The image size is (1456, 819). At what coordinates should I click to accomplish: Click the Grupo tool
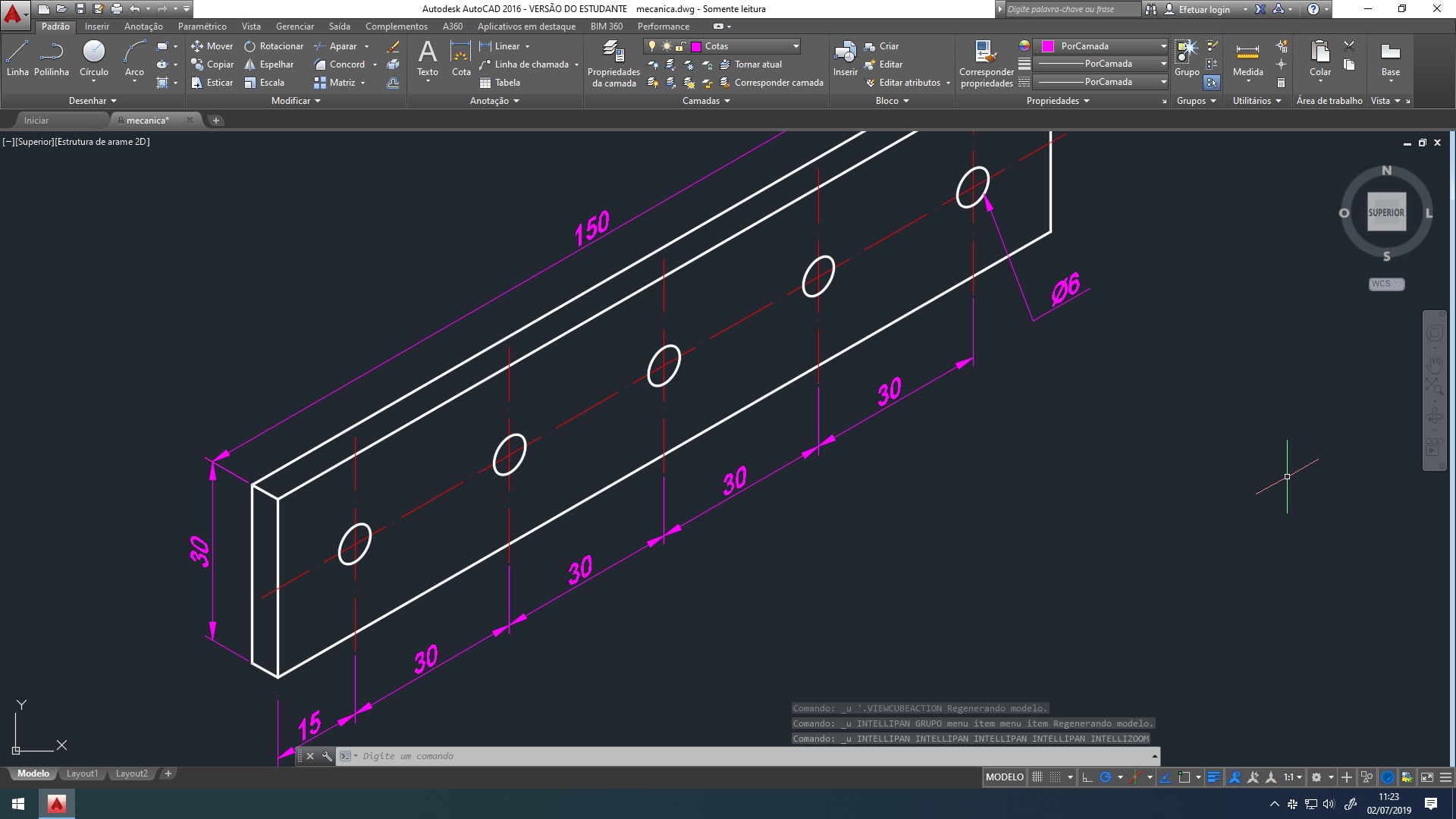pyautogui.click(x=1187, y=58)
